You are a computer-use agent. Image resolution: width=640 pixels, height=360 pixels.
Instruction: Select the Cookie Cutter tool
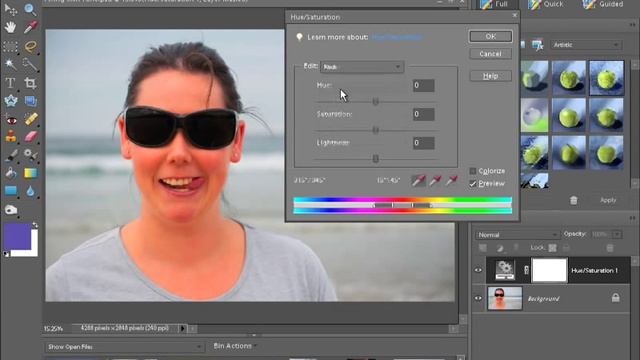pyautogui.click(x=10, y=101)
